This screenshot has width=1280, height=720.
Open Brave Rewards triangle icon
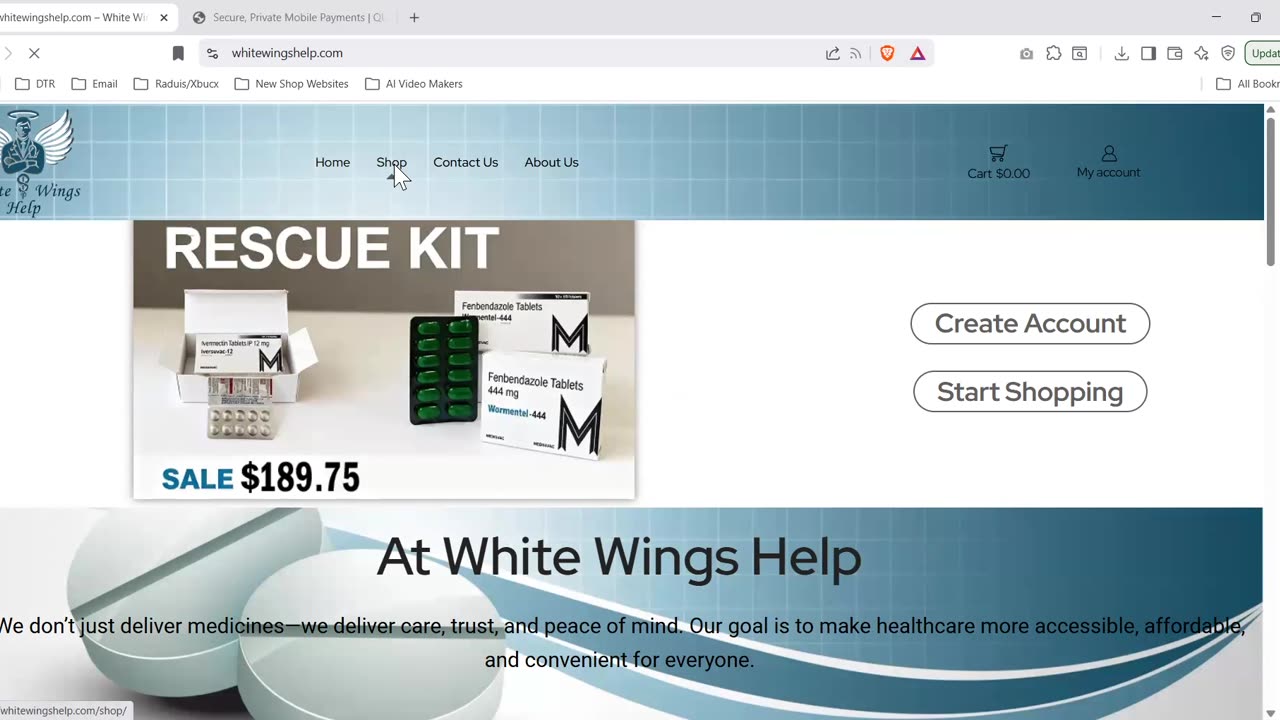point(918,53)
